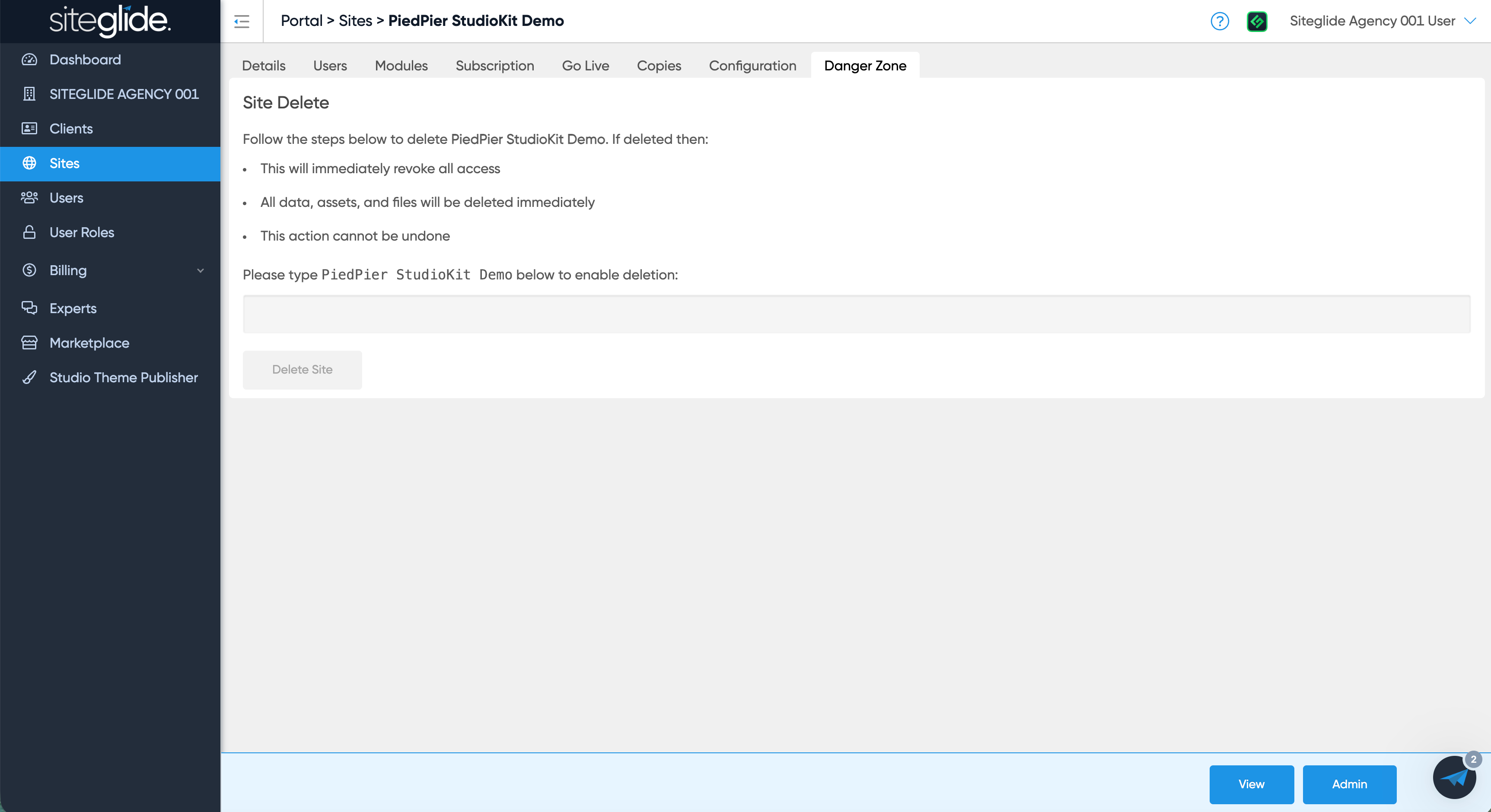
Task: Click the Experts chat bubbles icon
Action: coord(29,308)
